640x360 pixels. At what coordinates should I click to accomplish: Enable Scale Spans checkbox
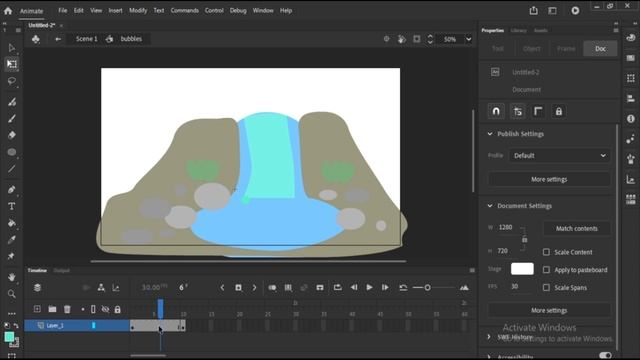click(x=546, y=288)
